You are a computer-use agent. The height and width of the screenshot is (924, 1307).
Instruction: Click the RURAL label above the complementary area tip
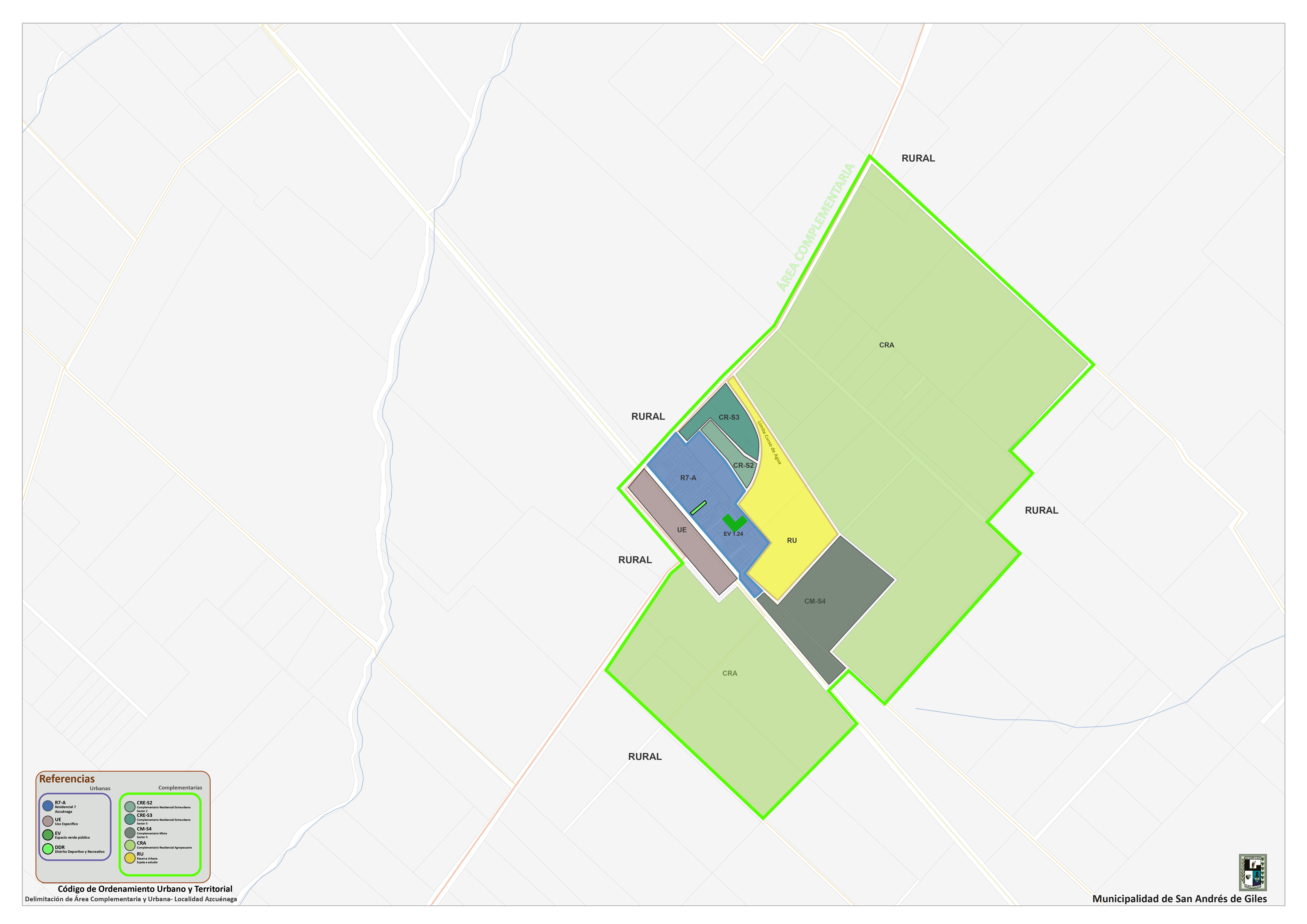pyautogui.click(x=918, y=158)
